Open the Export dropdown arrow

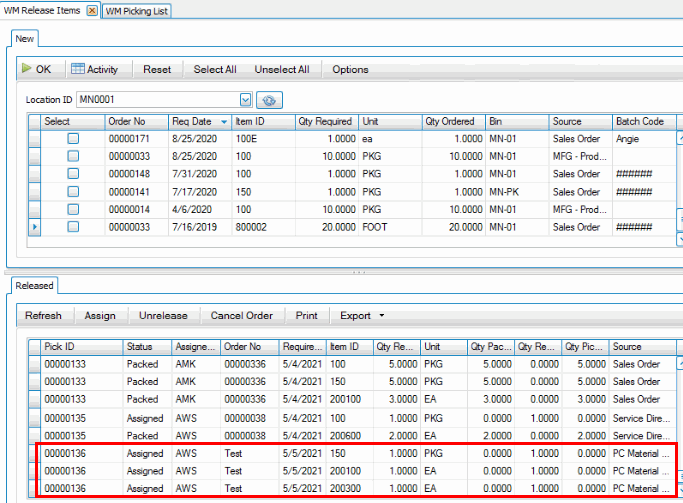click(381, 316)
